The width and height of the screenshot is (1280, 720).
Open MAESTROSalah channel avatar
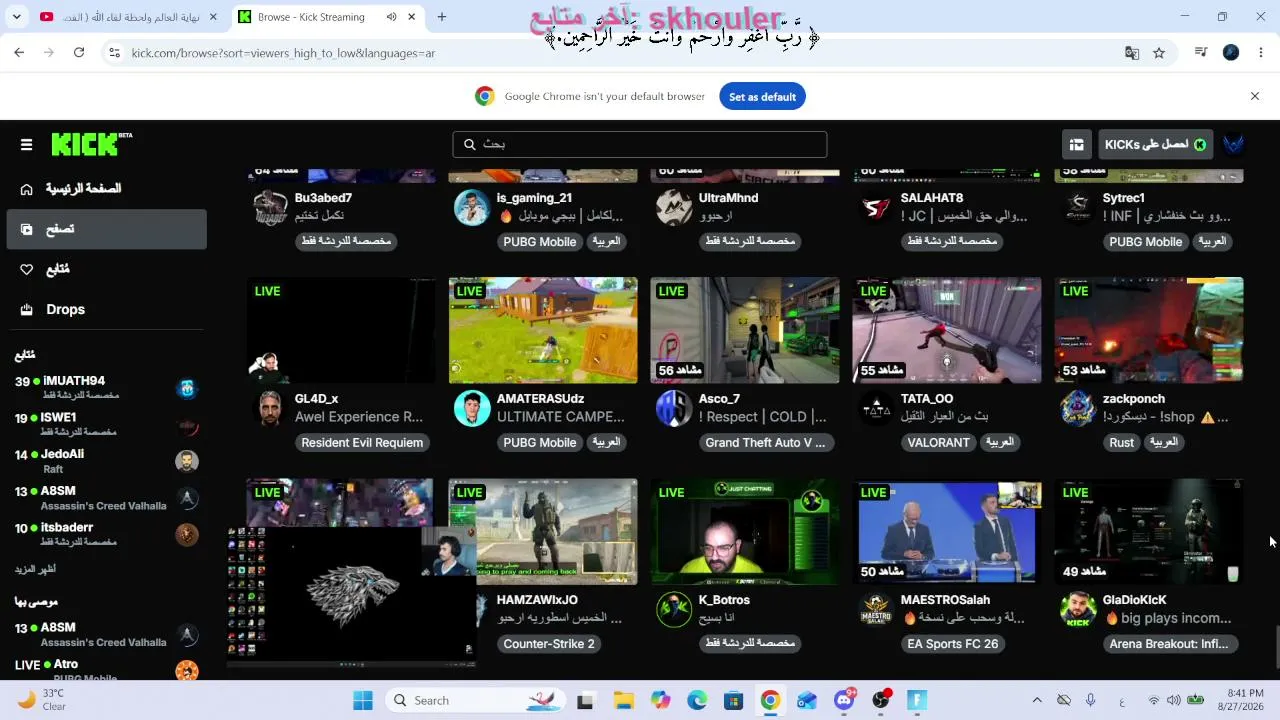(876, 610)
